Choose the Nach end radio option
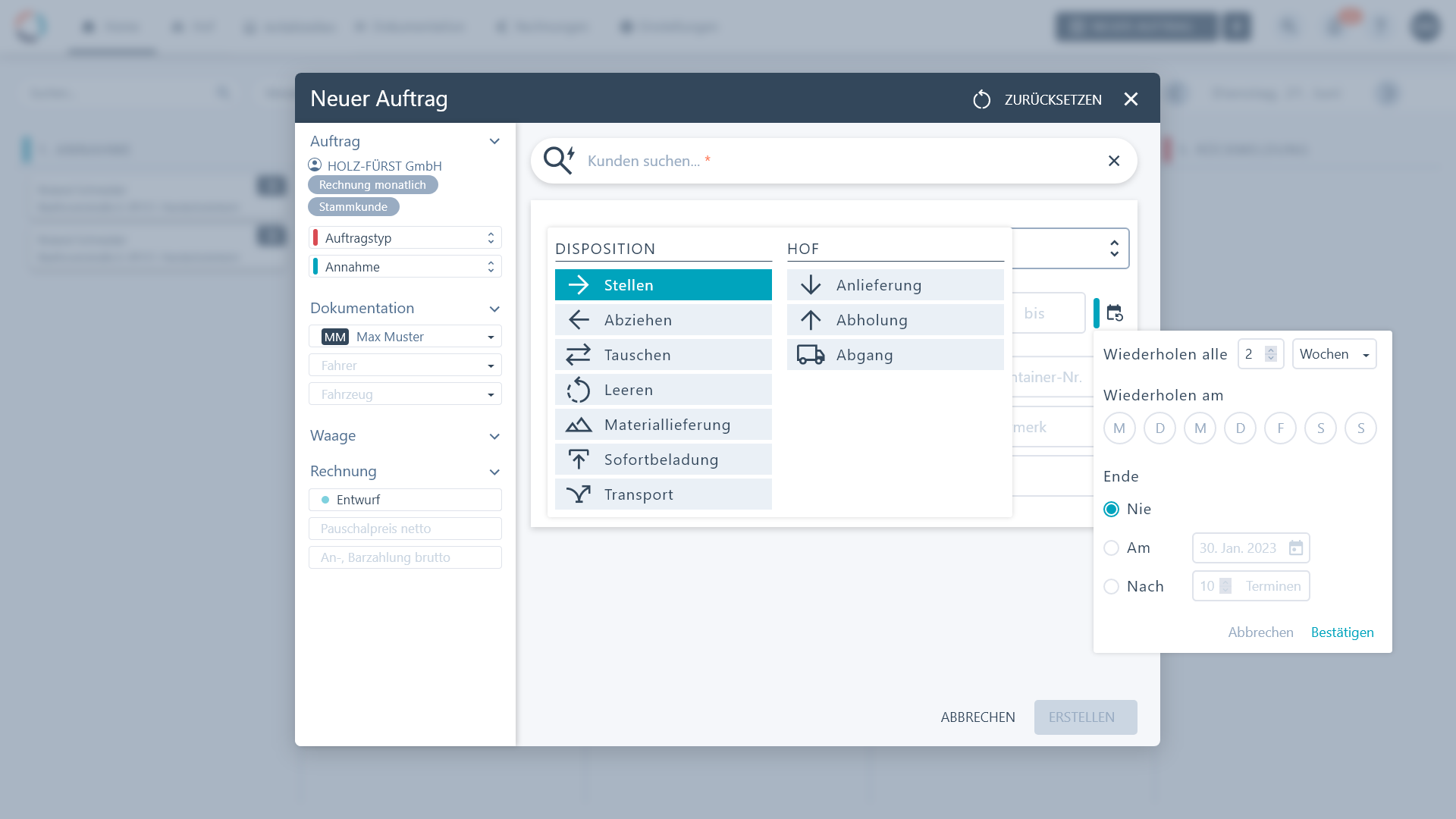1456x819 pixels. pos(1111,586)
